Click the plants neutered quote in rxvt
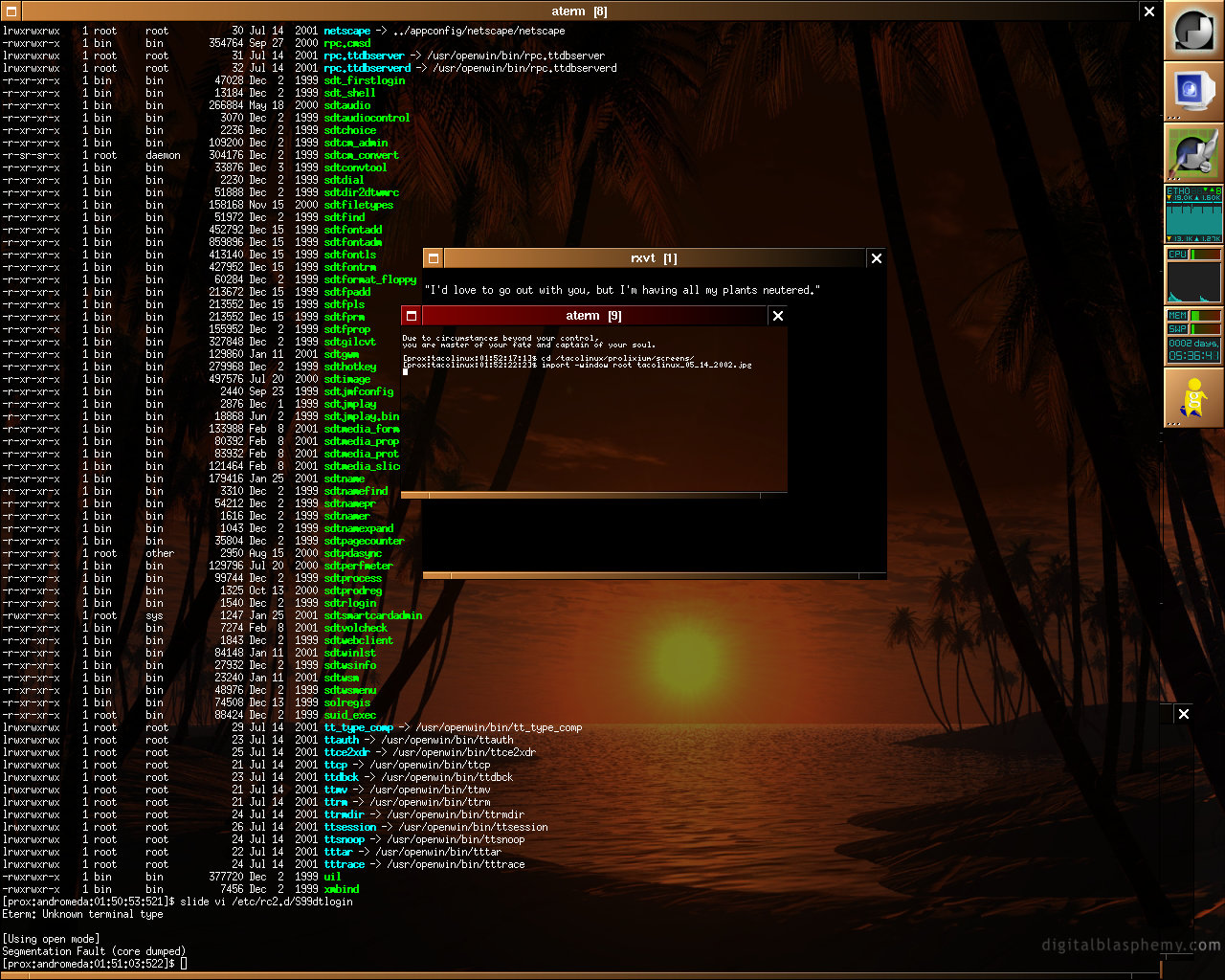 click(x=622, y=290)
